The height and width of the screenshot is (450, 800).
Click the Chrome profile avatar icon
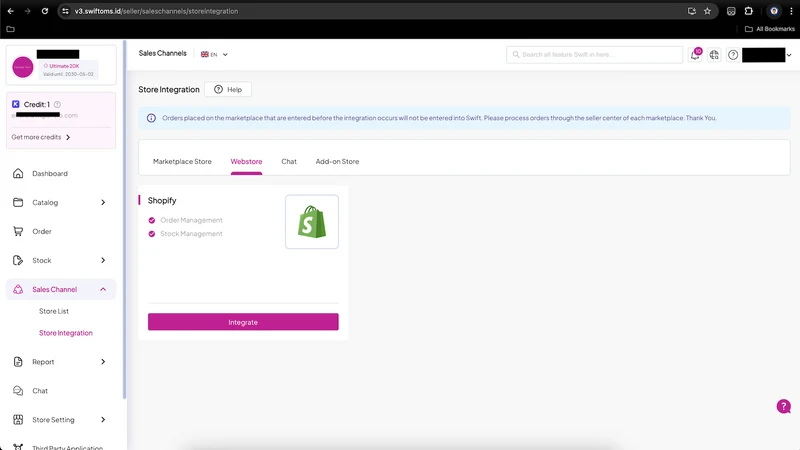point(774,11)
